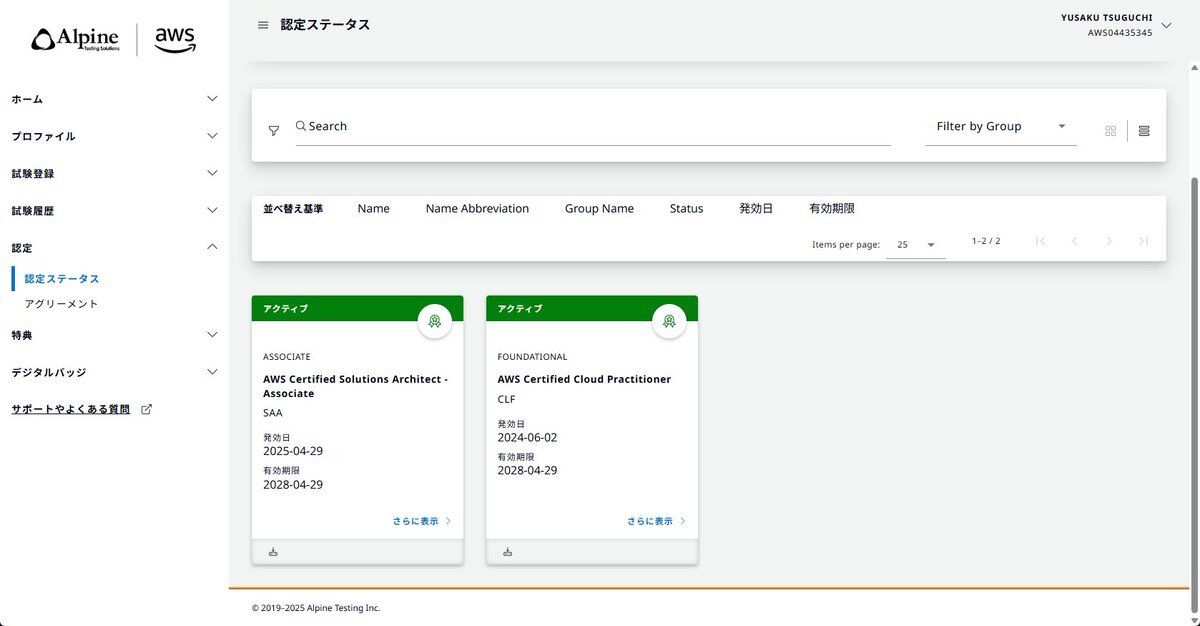Click the Alpine Testing Solutions logo
This screenshot has width=1200, height=626.
coord(76,40)
